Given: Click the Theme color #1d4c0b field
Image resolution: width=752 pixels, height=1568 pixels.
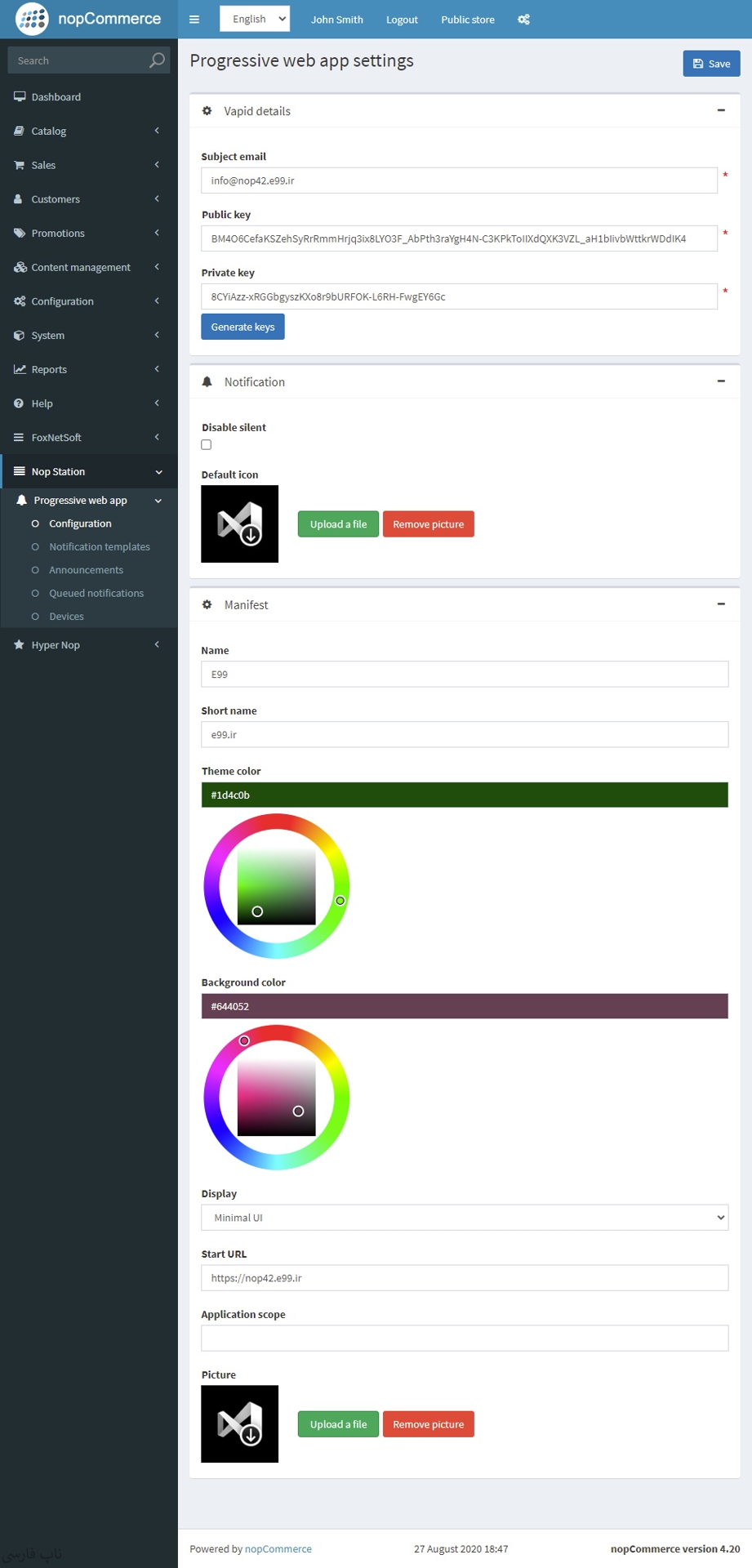Looking at the screenshot, I should [x=464, y=795].
